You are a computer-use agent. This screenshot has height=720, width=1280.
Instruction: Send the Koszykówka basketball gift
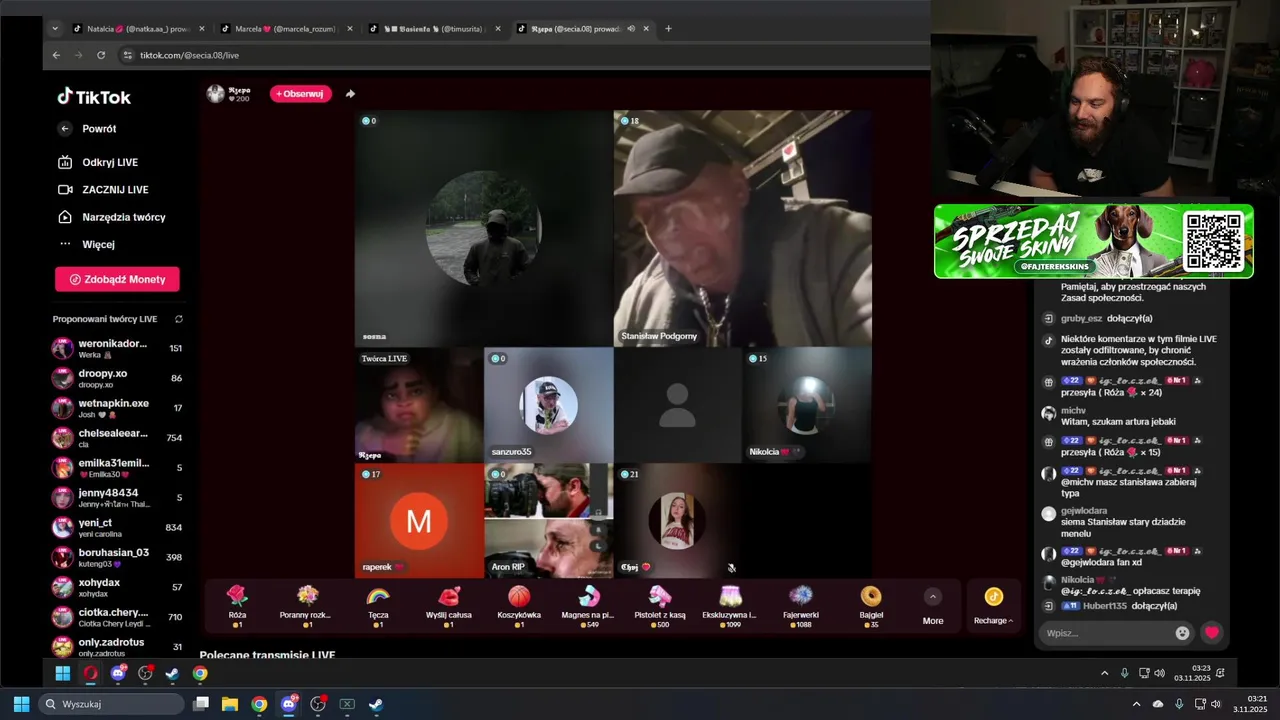coord(519,605)
